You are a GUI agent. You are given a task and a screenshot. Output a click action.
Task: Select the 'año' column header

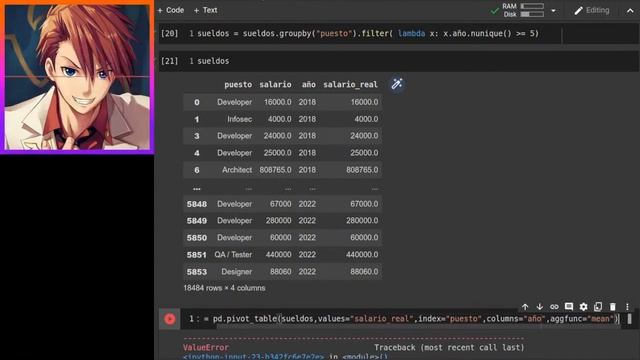(x=309, y=84)
